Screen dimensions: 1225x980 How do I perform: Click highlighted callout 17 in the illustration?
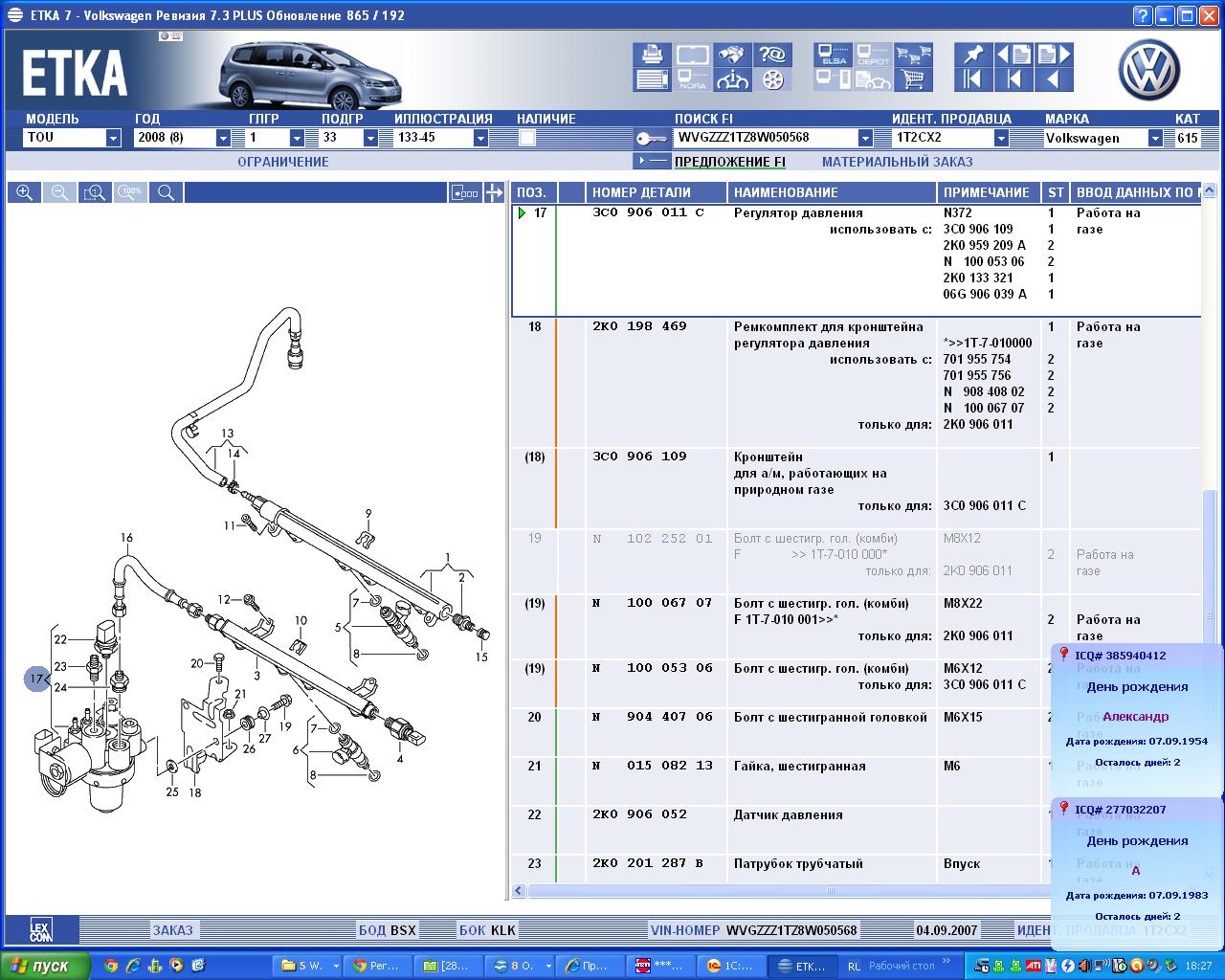[x=36, y=679]
